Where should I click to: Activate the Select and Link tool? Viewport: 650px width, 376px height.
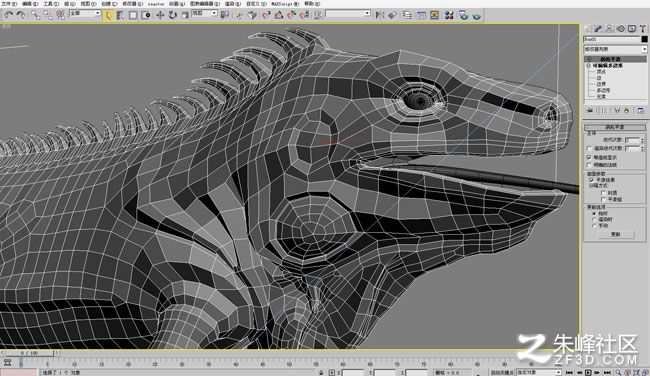36,15
